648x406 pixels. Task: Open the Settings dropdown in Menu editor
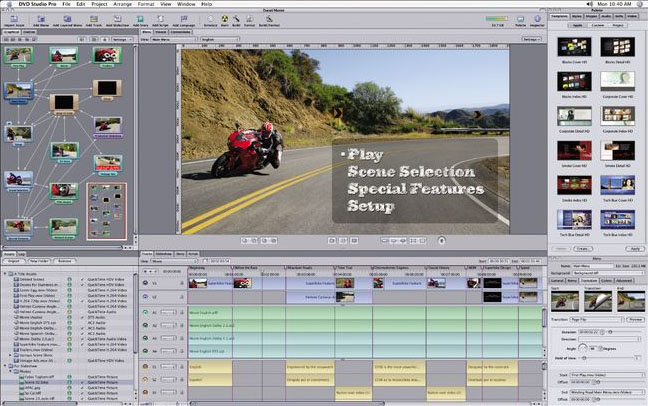(531, 39)
